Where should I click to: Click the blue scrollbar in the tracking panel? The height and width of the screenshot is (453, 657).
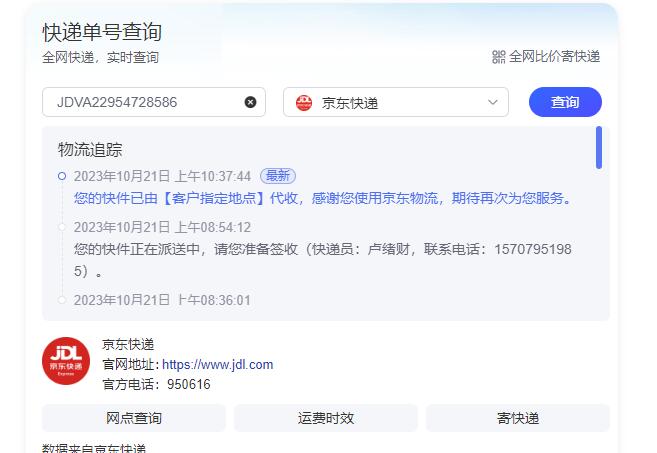599,148
